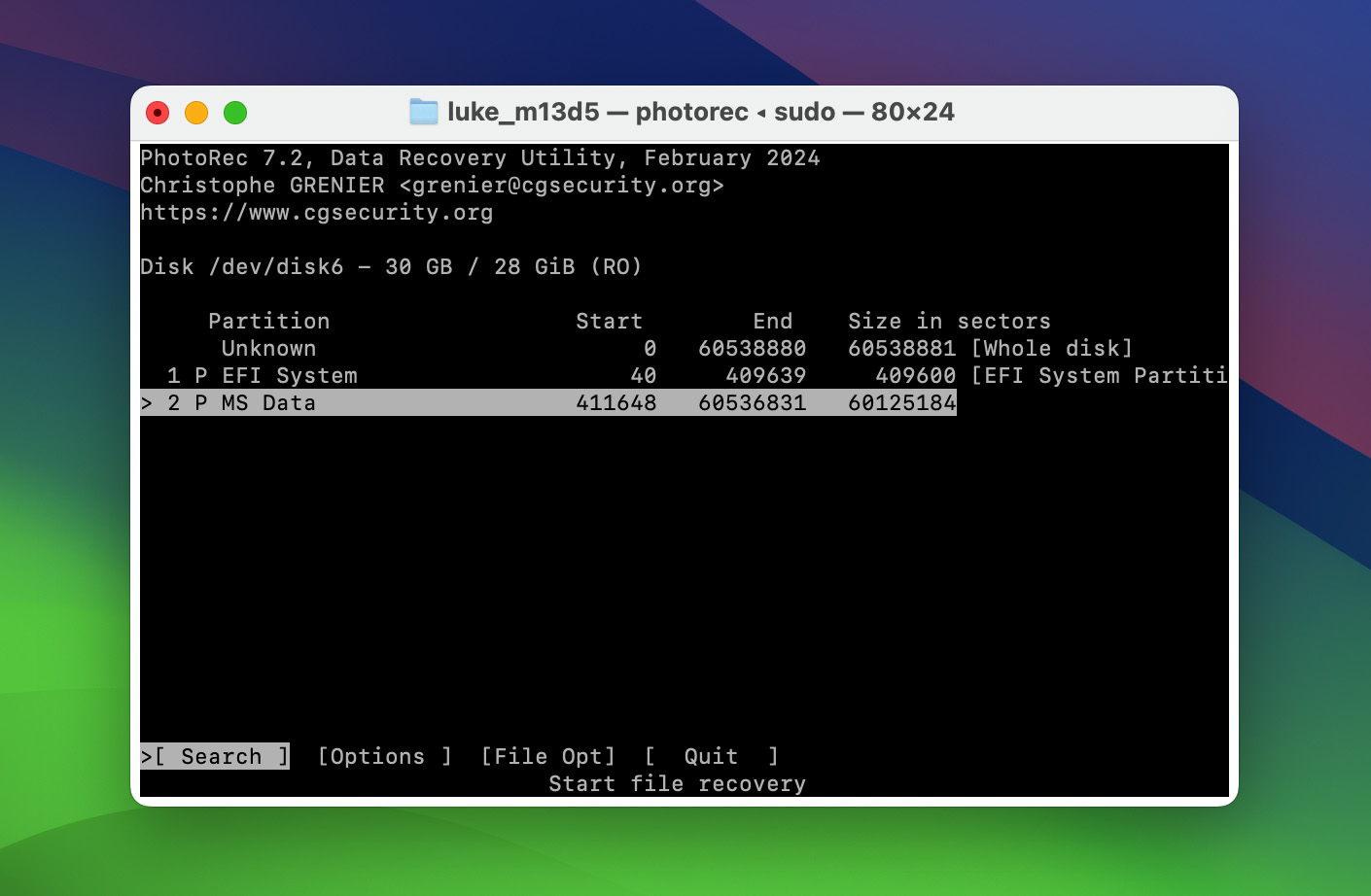Click the Start file recovery hint text

pyautogui.click(x=678, y=783)
